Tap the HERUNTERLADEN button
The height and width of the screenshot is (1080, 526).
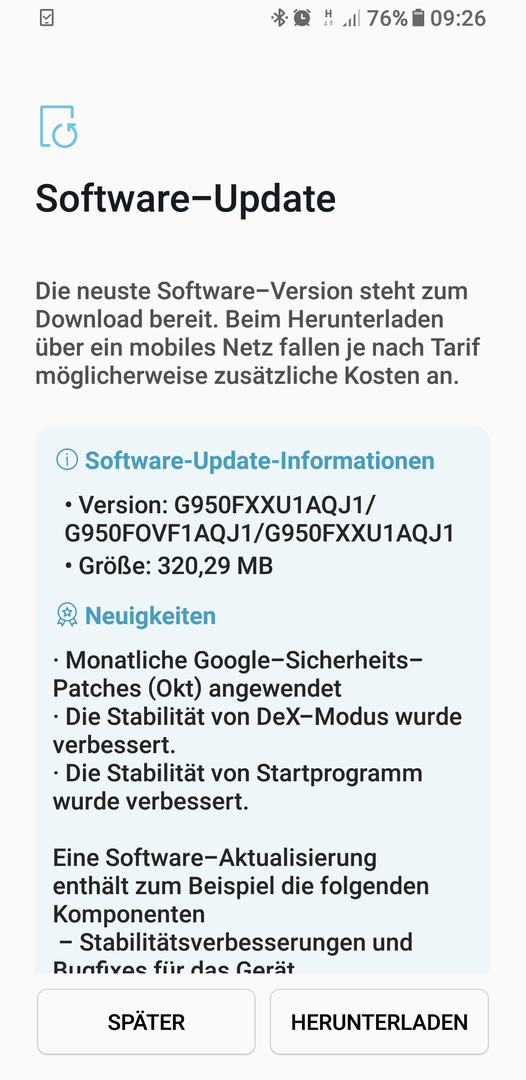click(x=379, y=1021)
